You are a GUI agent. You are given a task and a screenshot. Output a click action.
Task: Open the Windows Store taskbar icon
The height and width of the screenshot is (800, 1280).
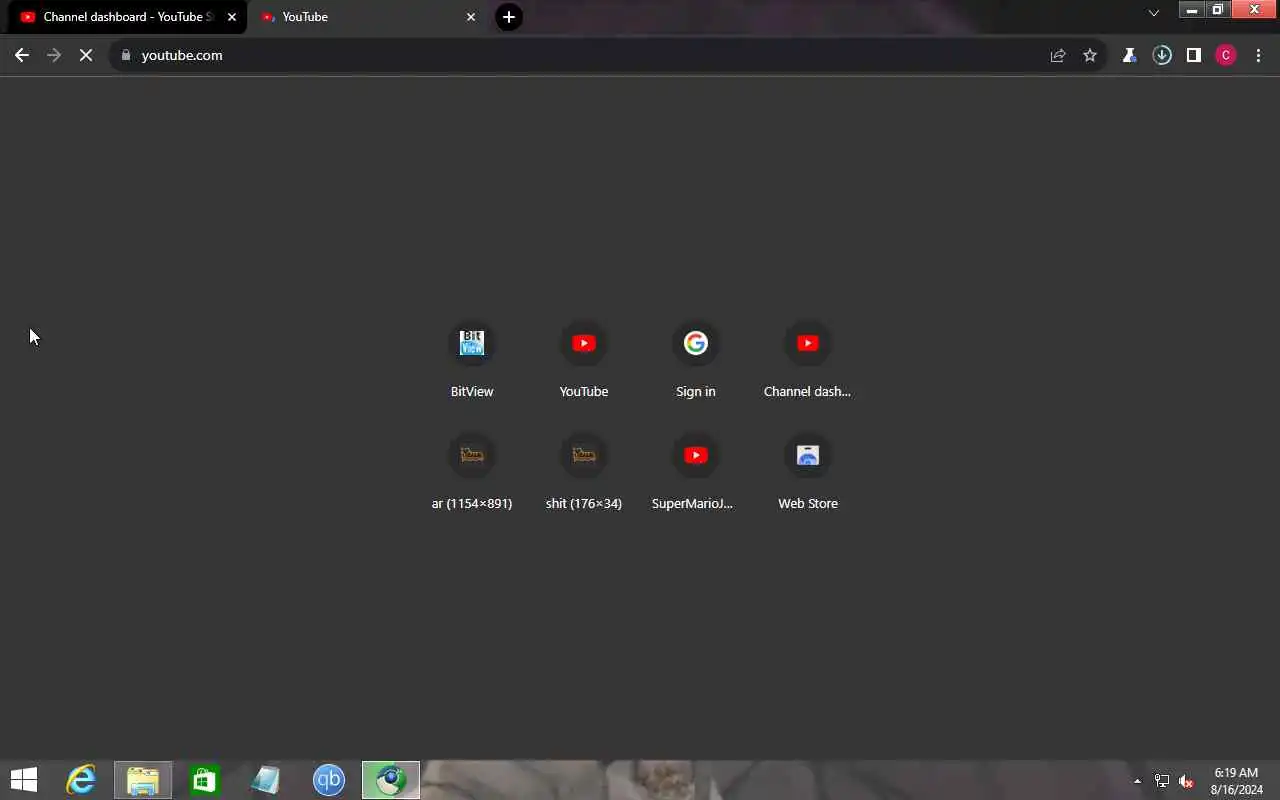pyautogui.click(x=205, y=780)
